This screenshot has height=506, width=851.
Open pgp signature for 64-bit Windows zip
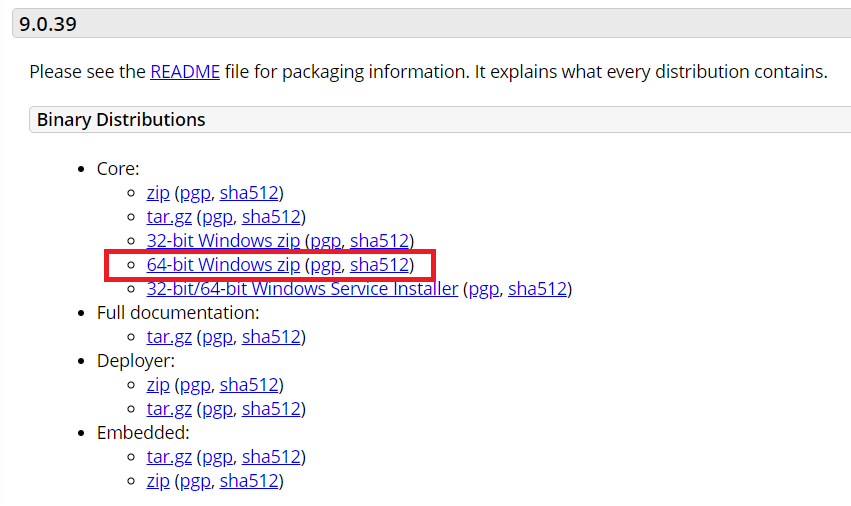[326, 265]
